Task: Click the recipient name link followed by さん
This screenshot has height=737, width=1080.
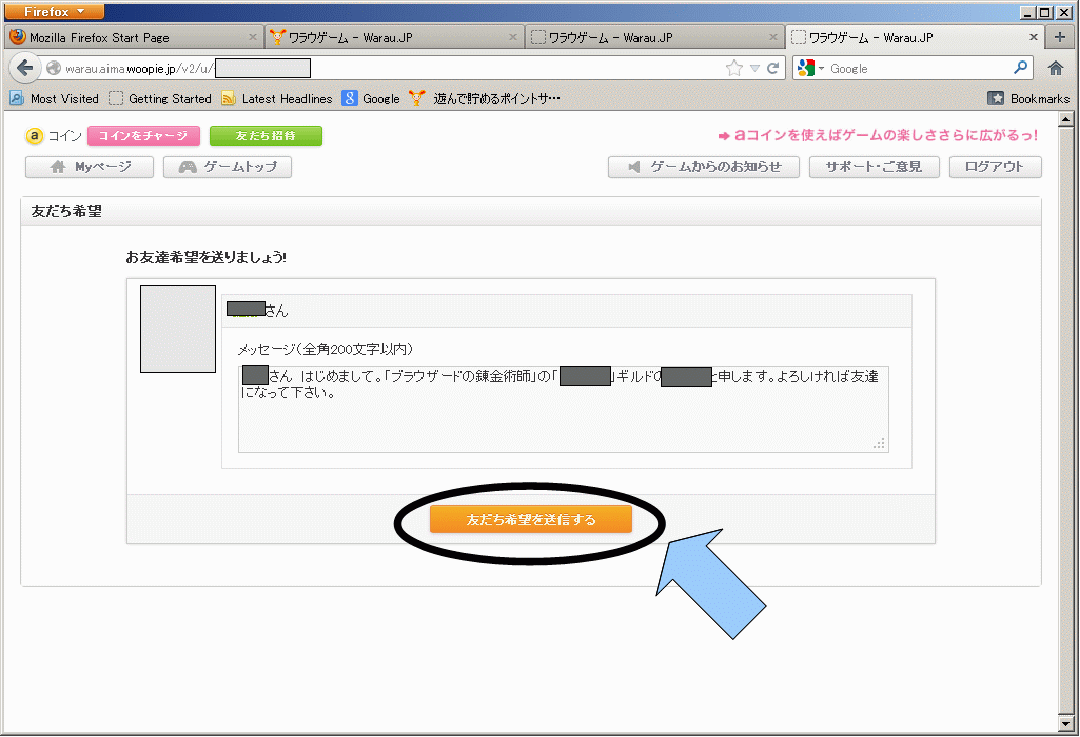Action: pos(247,309)
